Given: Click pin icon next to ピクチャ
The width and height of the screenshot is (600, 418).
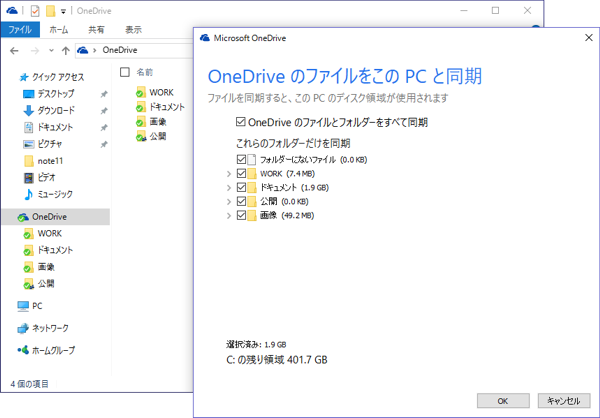Looking at the screenshot, I should click(x=104, y=145).
